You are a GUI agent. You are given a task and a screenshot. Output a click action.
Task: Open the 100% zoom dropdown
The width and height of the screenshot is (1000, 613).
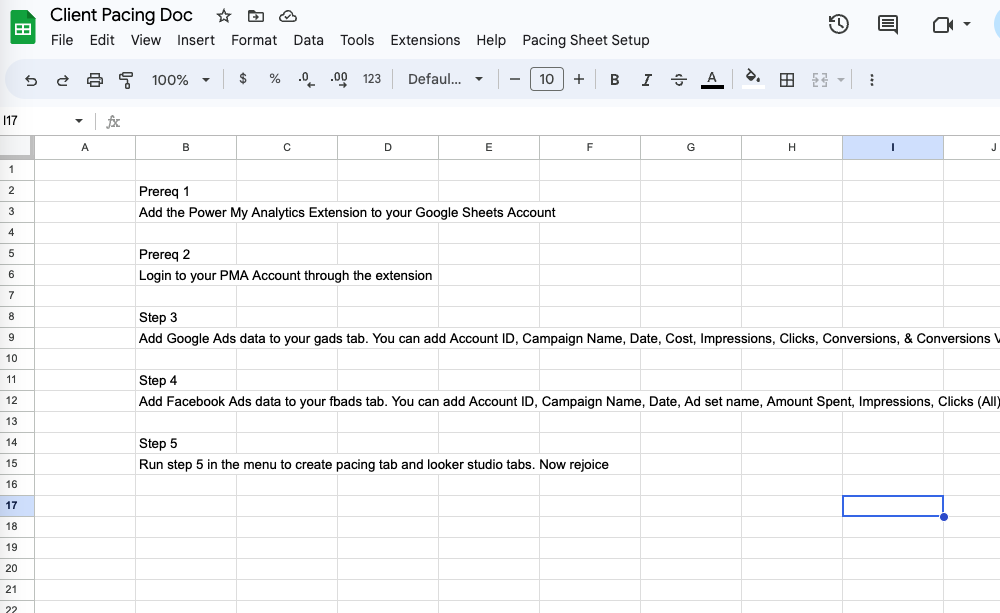pos(180,80)
